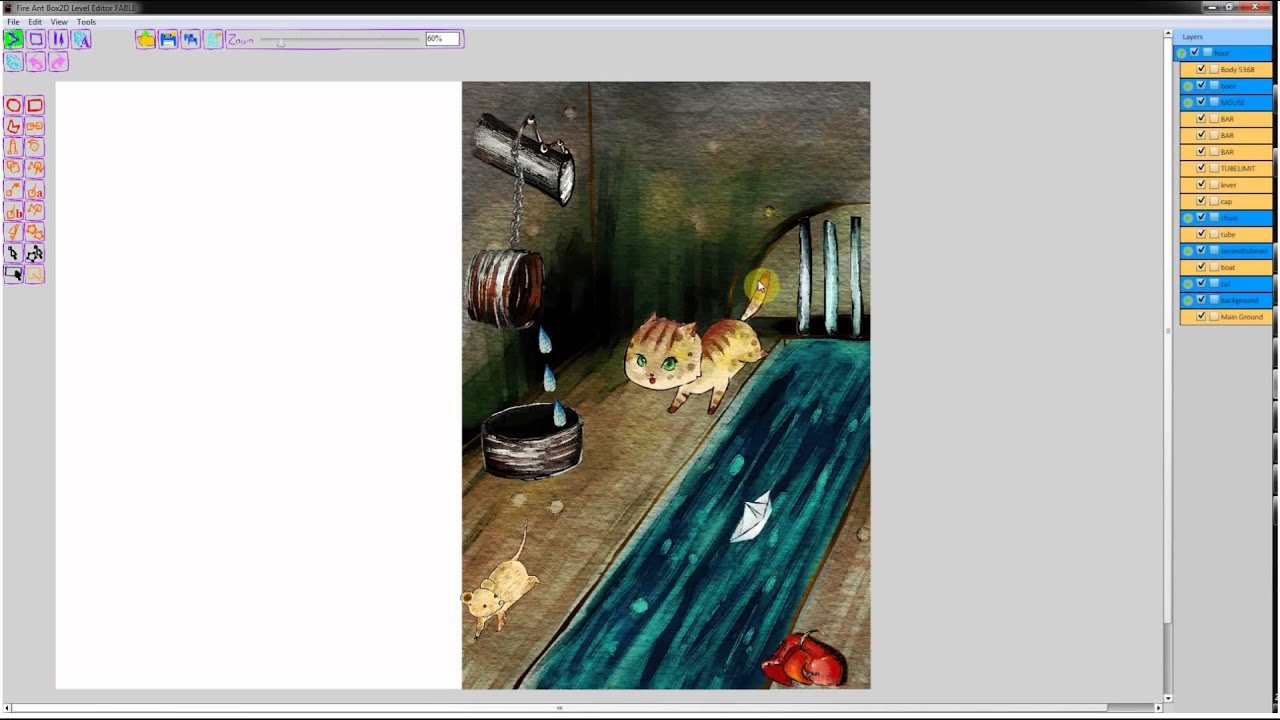Viewport: 1280px width, 720px height.
Task: Click the vertical scrollbar down arrow
Action: coord(1168,698)
